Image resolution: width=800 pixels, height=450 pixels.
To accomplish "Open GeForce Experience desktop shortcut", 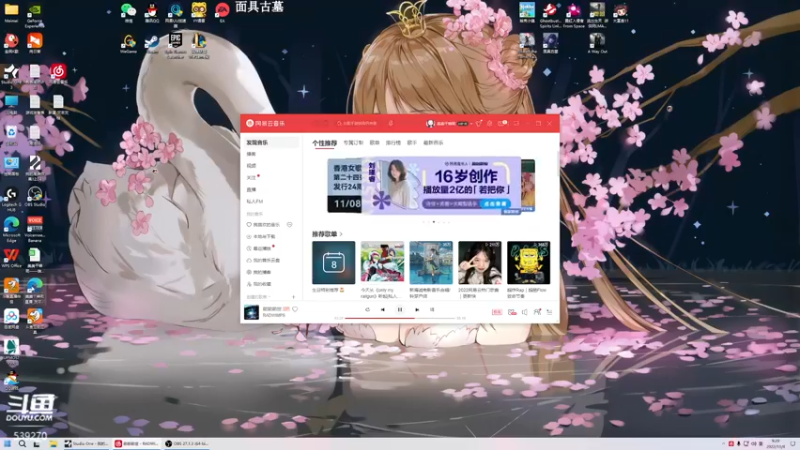I will (34, 15).
